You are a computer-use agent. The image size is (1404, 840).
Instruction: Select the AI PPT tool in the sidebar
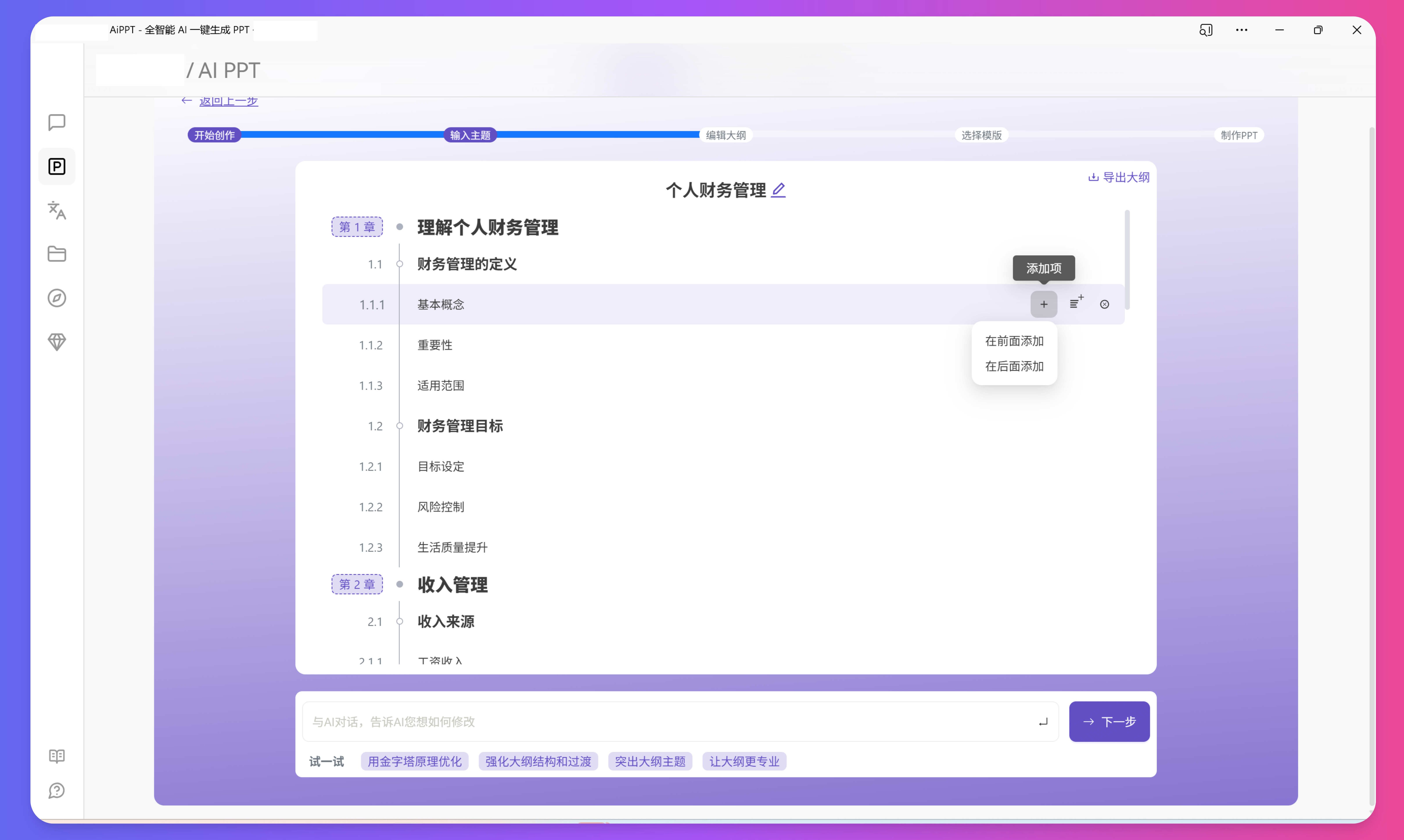(x=57, y=166)
